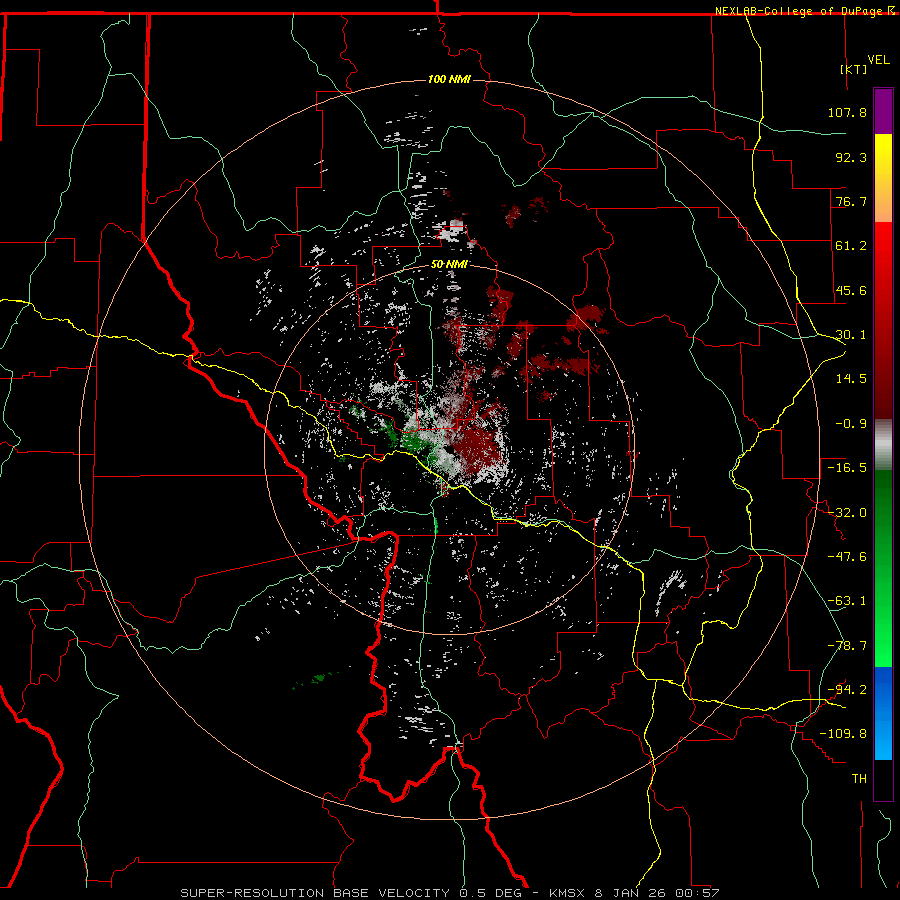Screen dimensions: 900x900
Task: Click the 50 NMI range ring label
Action: coord(449,264)
